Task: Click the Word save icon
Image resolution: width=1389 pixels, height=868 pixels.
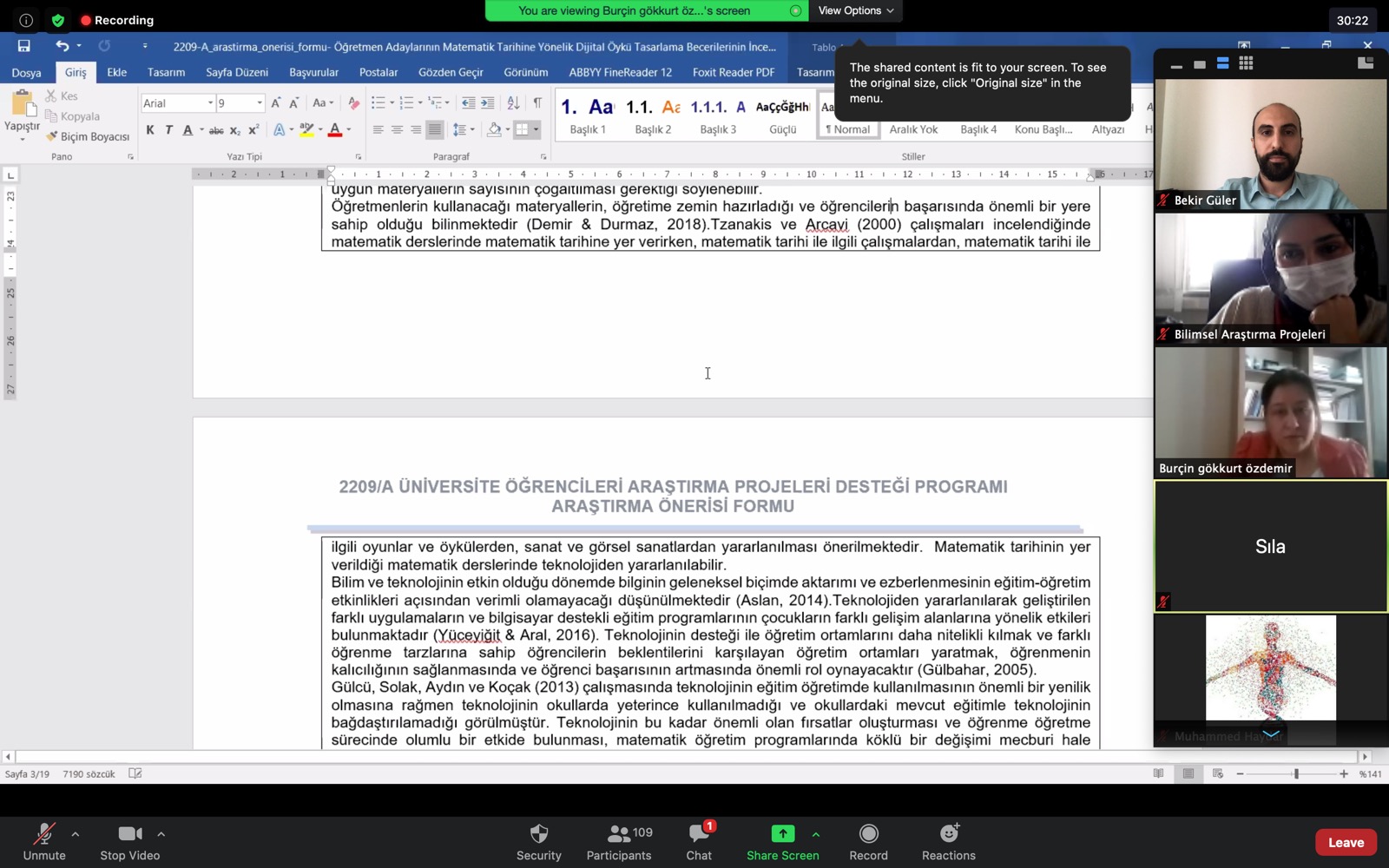Action: pyautogui.click(x=23, y=46)
